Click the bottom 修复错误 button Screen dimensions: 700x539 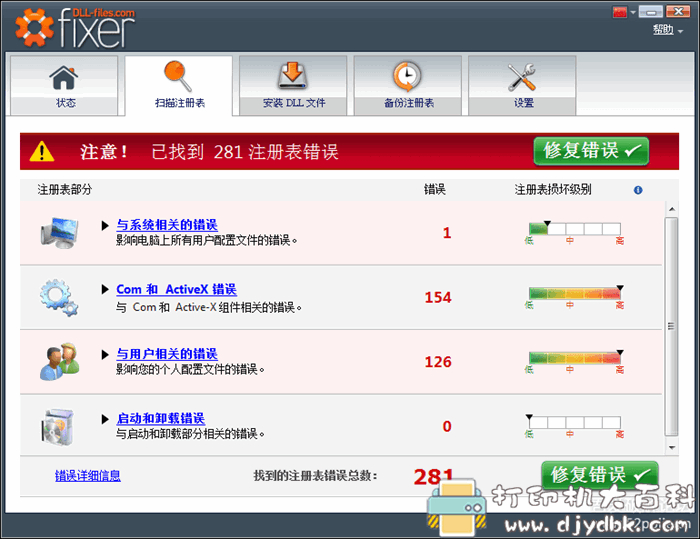click(x=600, y=475)
